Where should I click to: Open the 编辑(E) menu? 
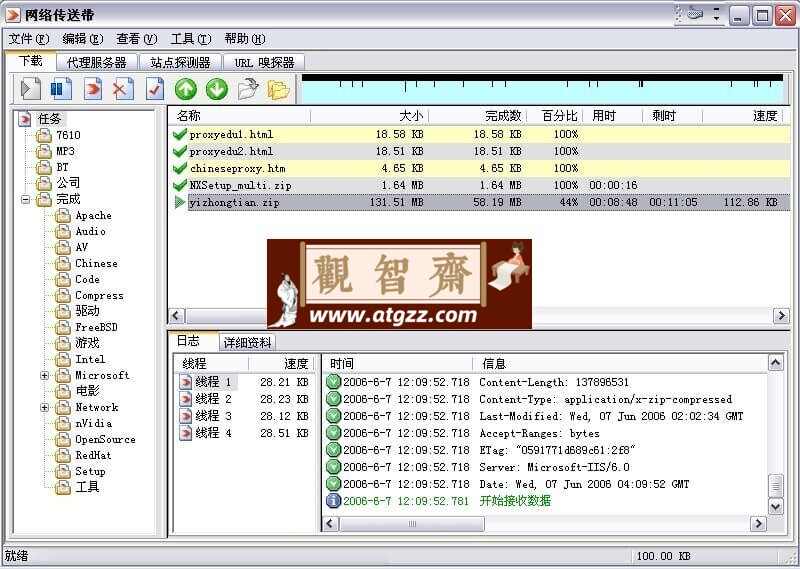tap(82, 39)
